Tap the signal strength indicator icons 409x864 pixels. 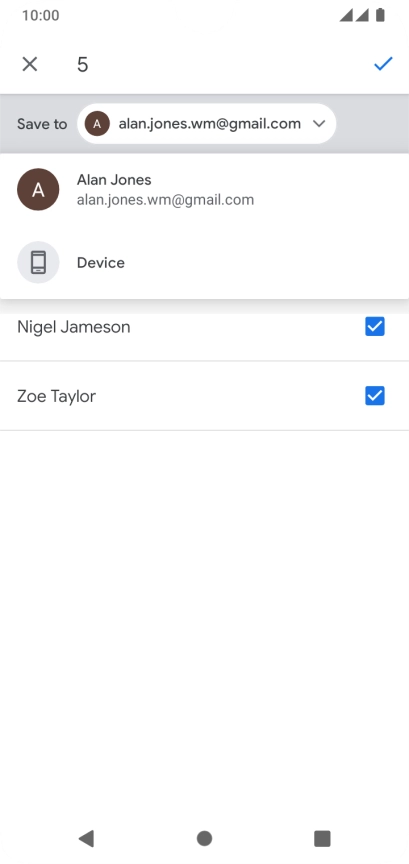coord(354,15)
